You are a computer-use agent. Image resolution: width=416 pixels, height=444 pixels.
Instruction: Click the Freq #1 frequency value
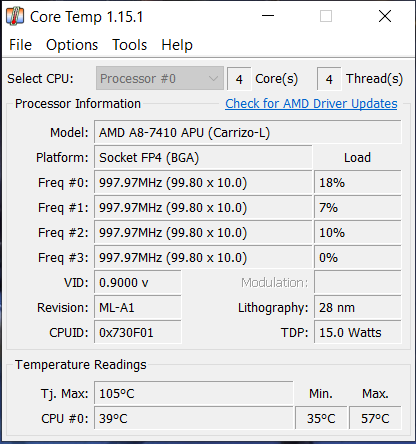[203, 208]
